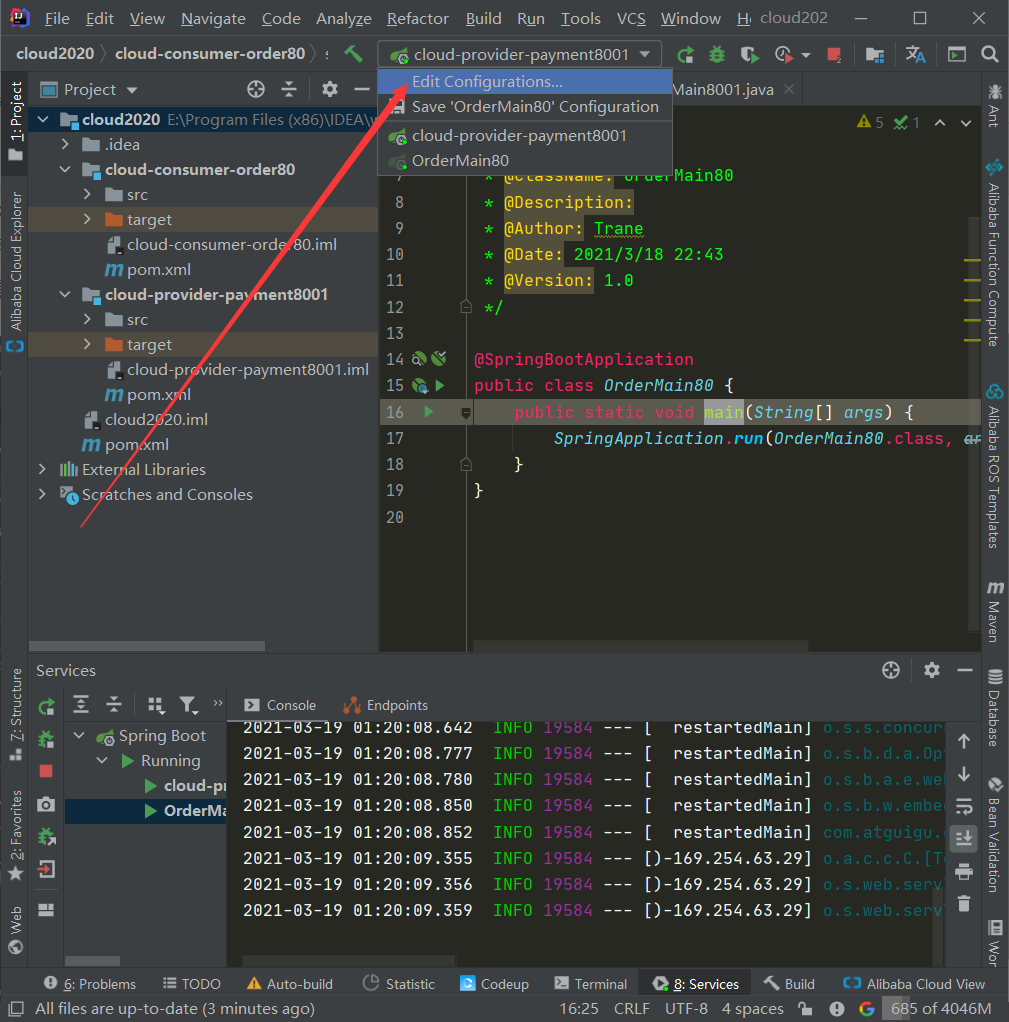Image resolution: width=1009 pixels, height=1022 pixels.
Task: Switch to the Endpoints tab
Action: tap(386, 705)
